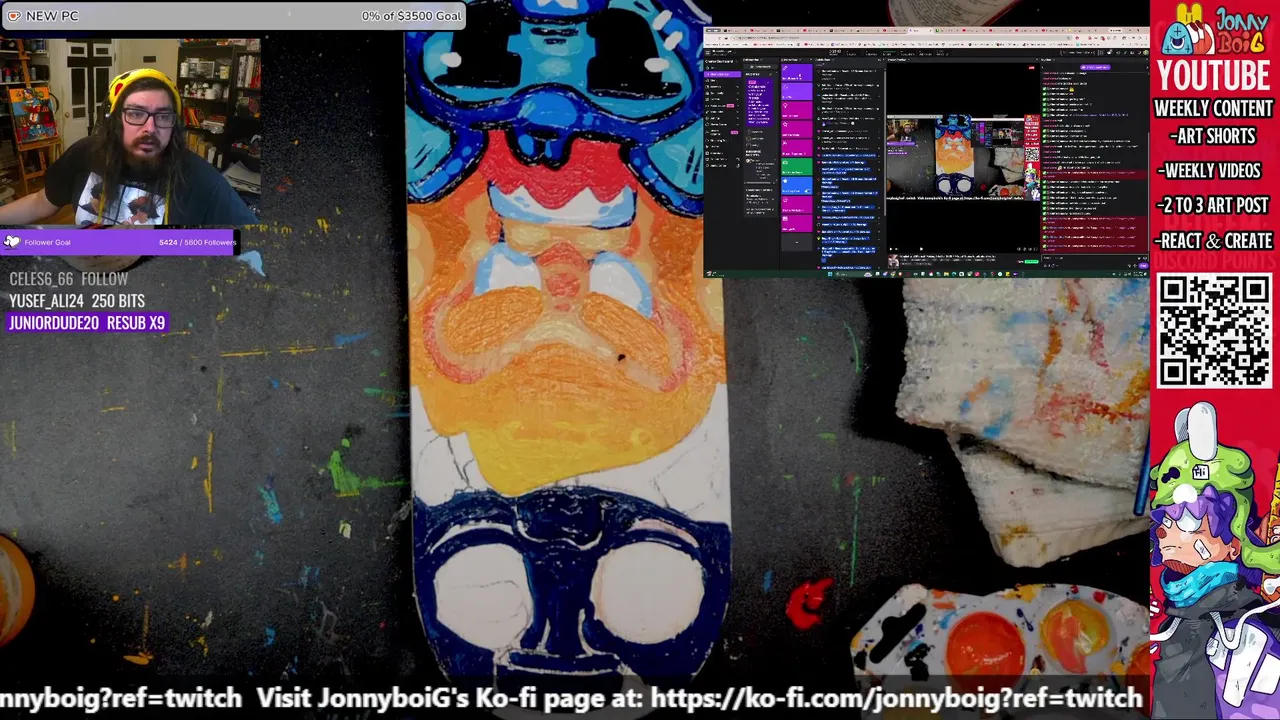Select the blue quick action tile in dashboard
This screenshot has width=1280, height=720.
[797, 186]
